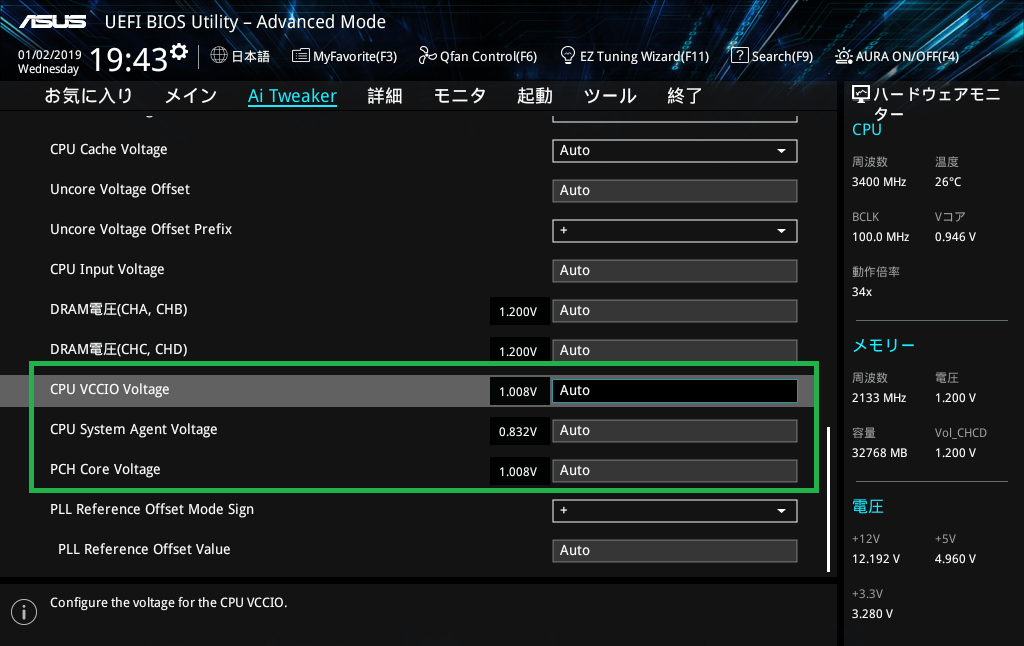
Task: Click the language globe icon
Action: click(219, 56)
